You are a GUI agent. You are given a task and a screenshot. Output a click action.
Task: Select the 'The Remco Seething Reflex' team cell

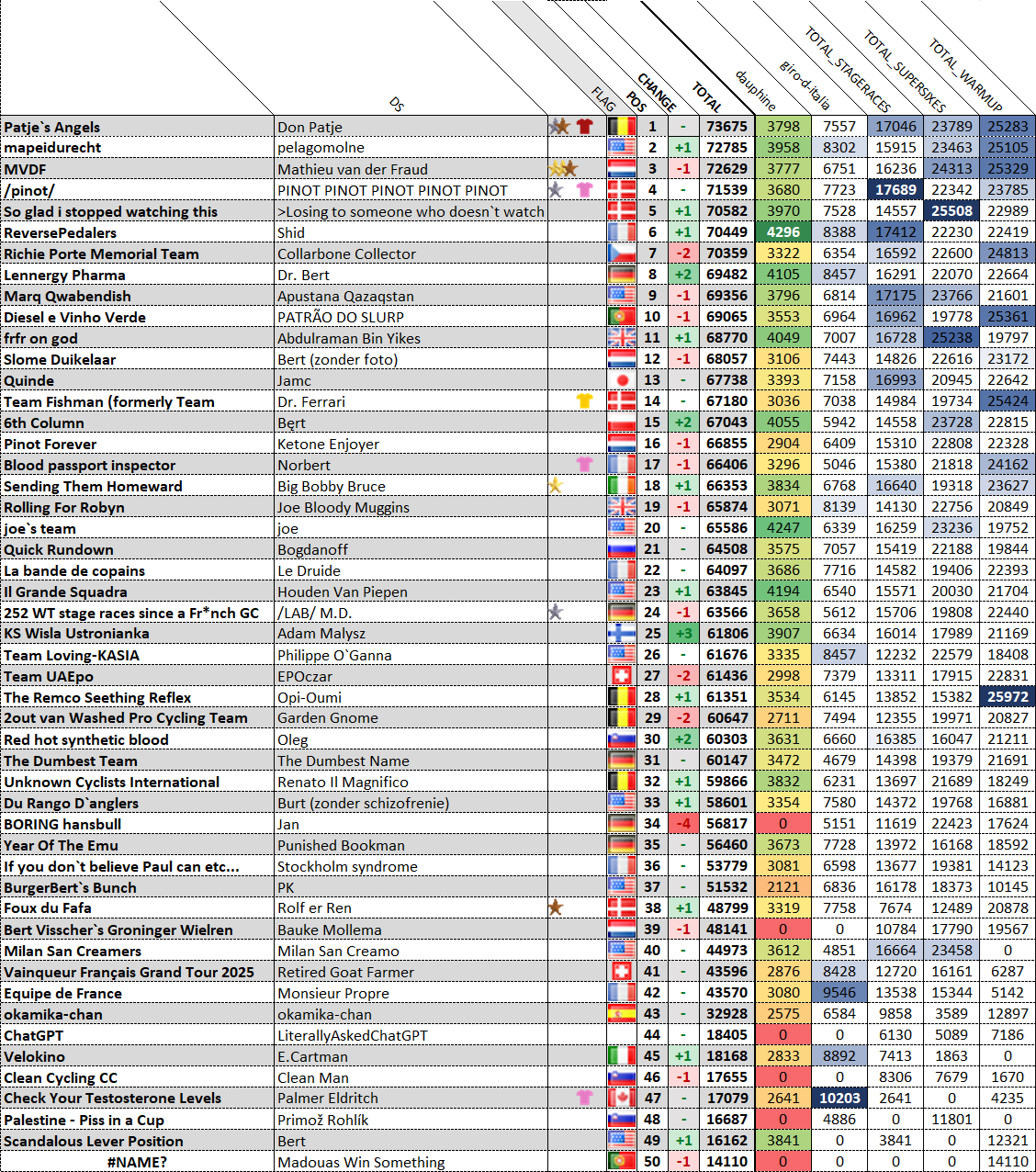pos(138,696)
